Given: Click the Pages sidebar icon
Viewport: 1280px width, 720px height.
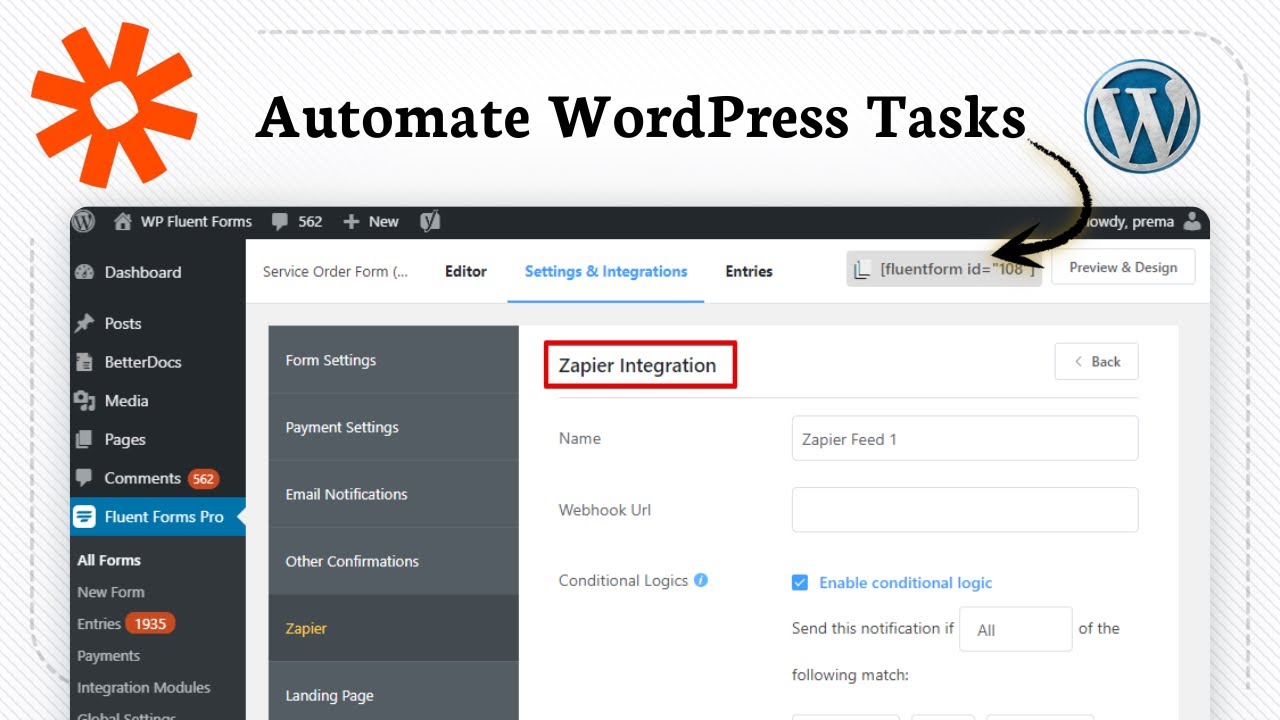Looking at the screenshot, I should (85, 439).
